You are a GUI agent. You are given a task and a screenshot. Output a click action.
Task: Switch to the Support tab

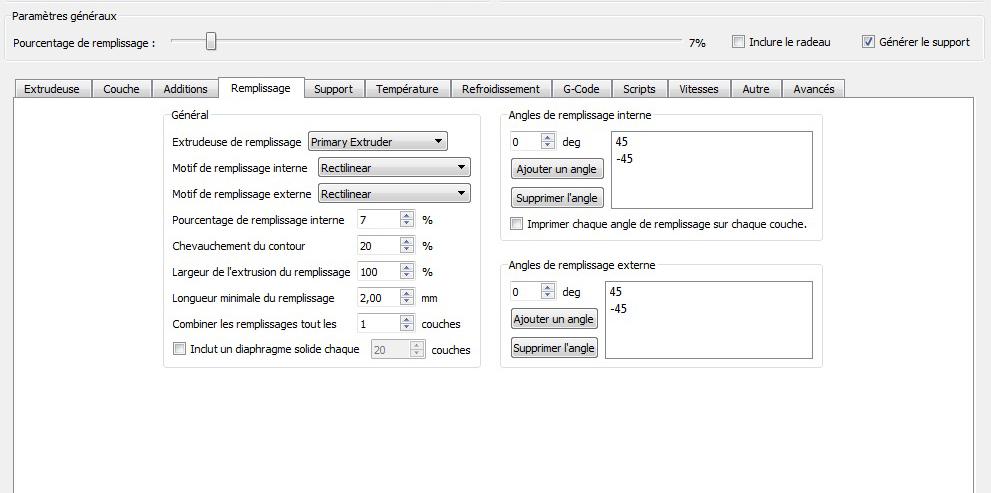333,89
